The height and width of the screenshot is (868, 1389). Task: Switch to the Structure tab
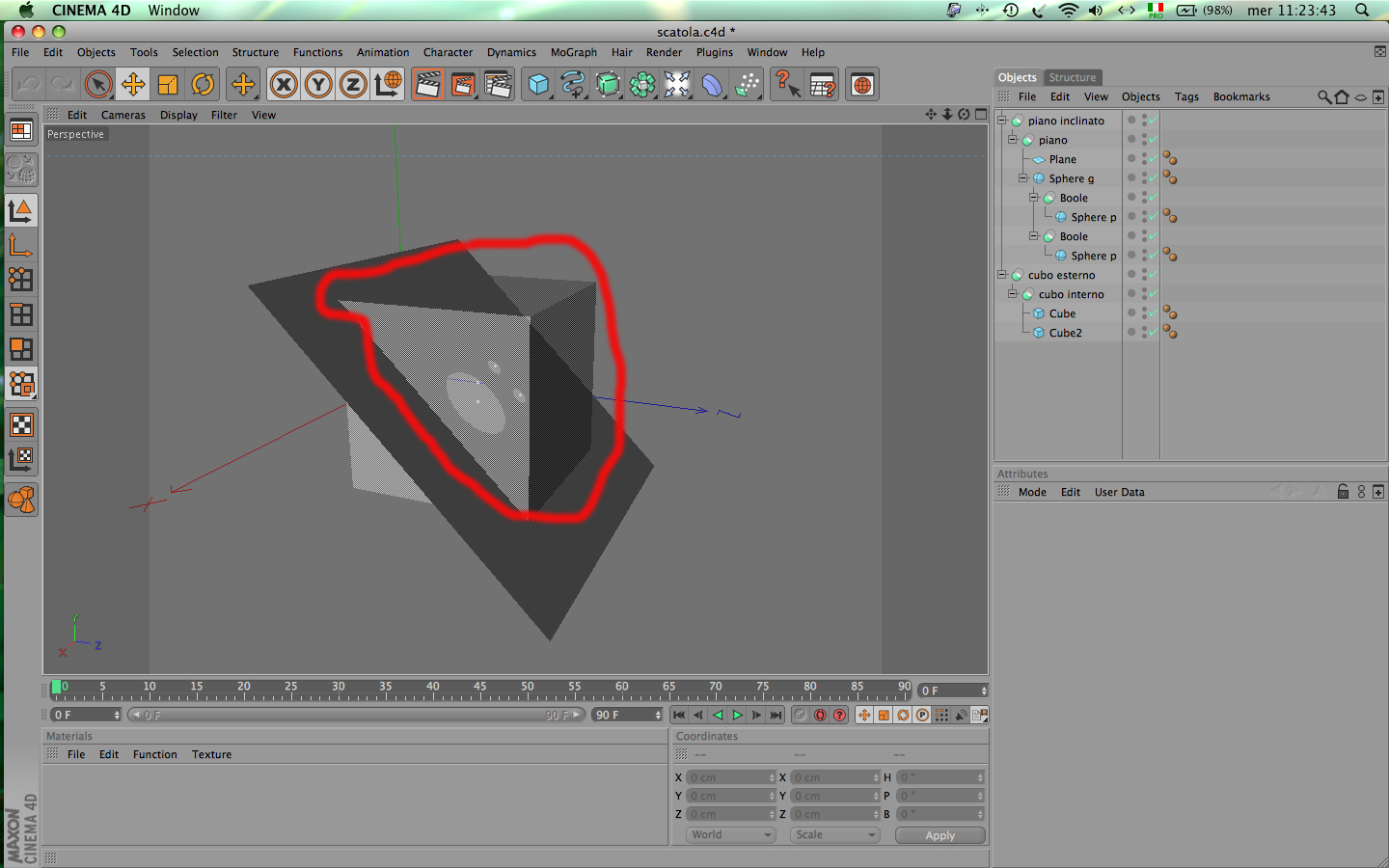[x=1073, y=77]
